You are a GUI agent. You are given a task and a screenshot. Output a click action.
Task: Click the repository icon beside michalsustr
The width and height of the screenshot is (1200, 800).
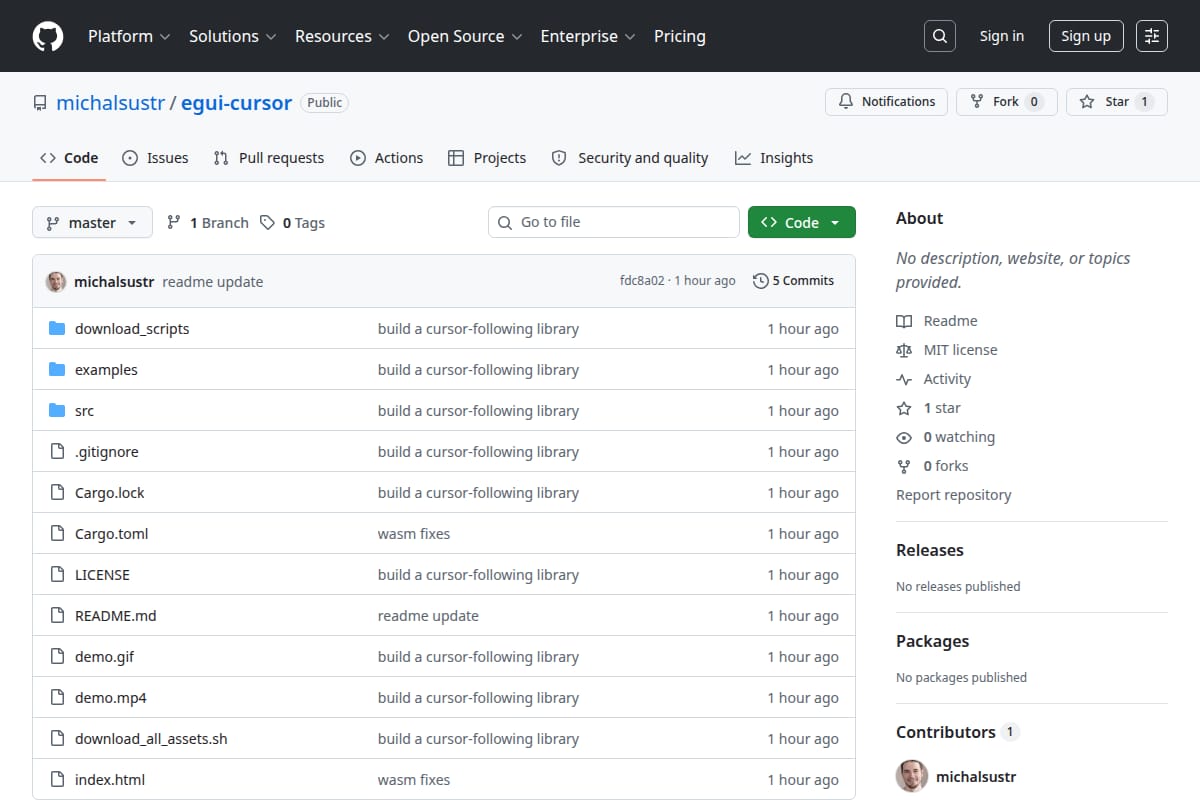pyautogui.click(x=40, y=103)
